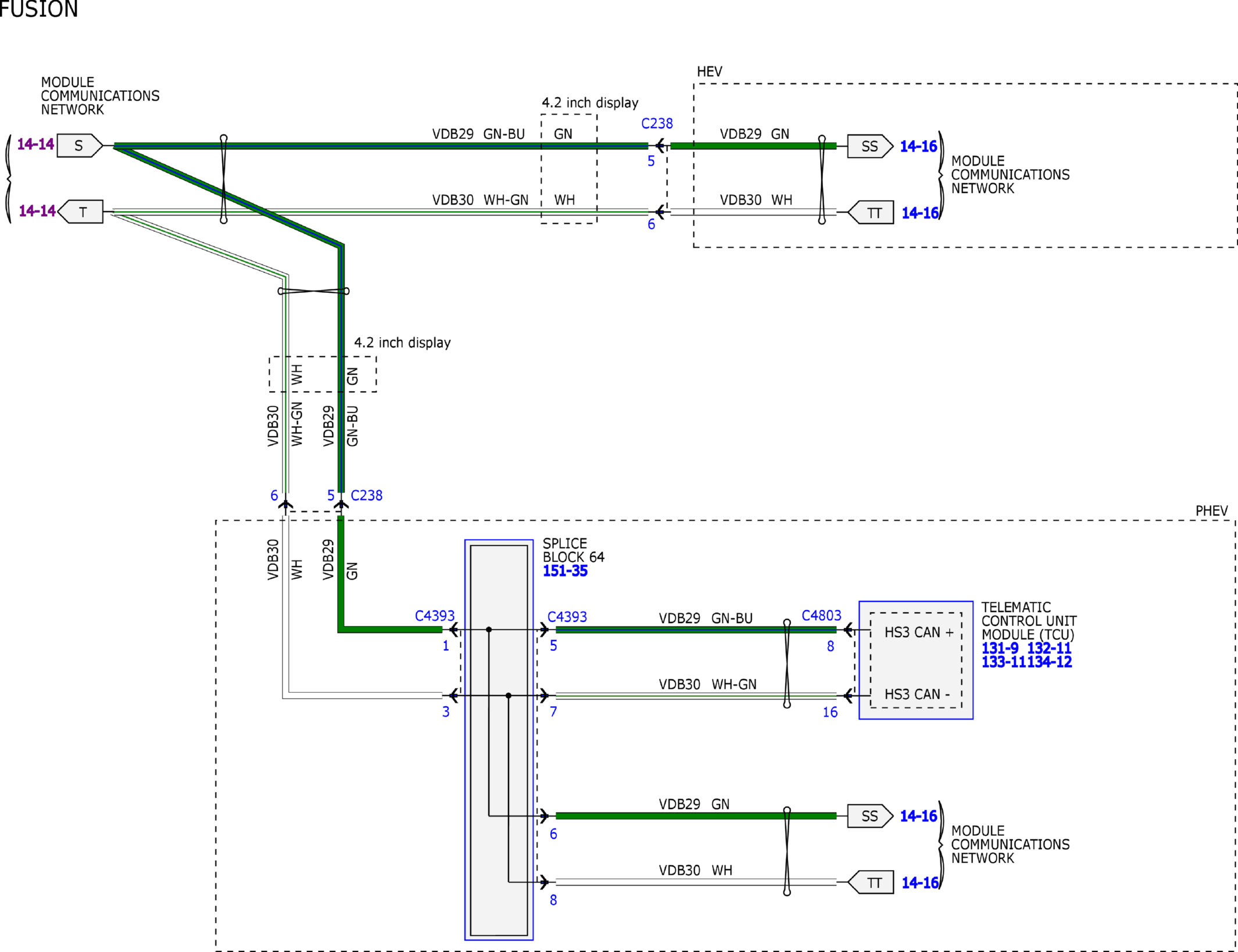Open the 134-12 TCU reference link
Viewport: 1238px width, 952px height.
1050,662
